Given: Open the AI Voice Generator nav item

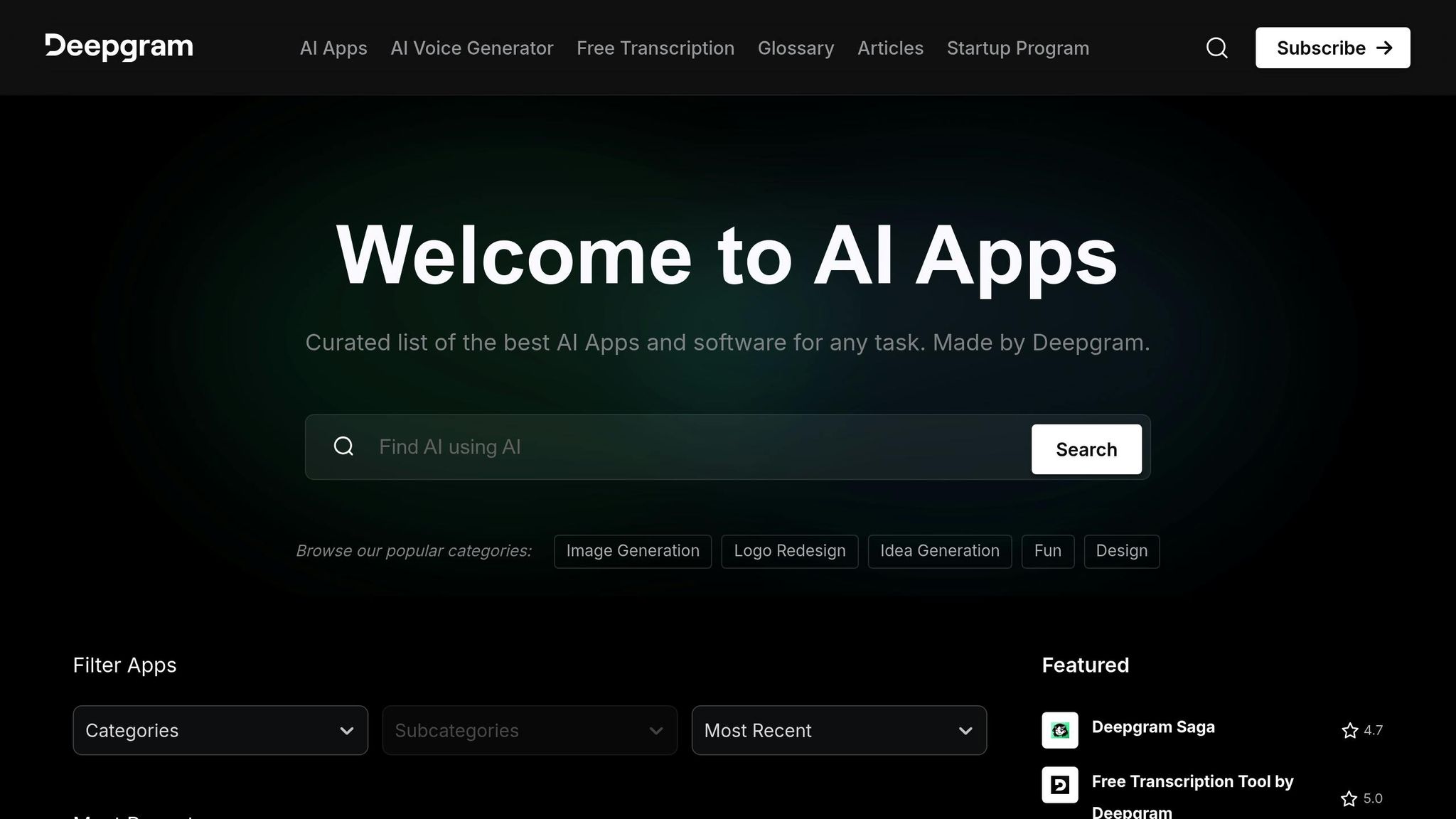Looking at the screenshot, I should pyautogui.click(x=472, y=48).
